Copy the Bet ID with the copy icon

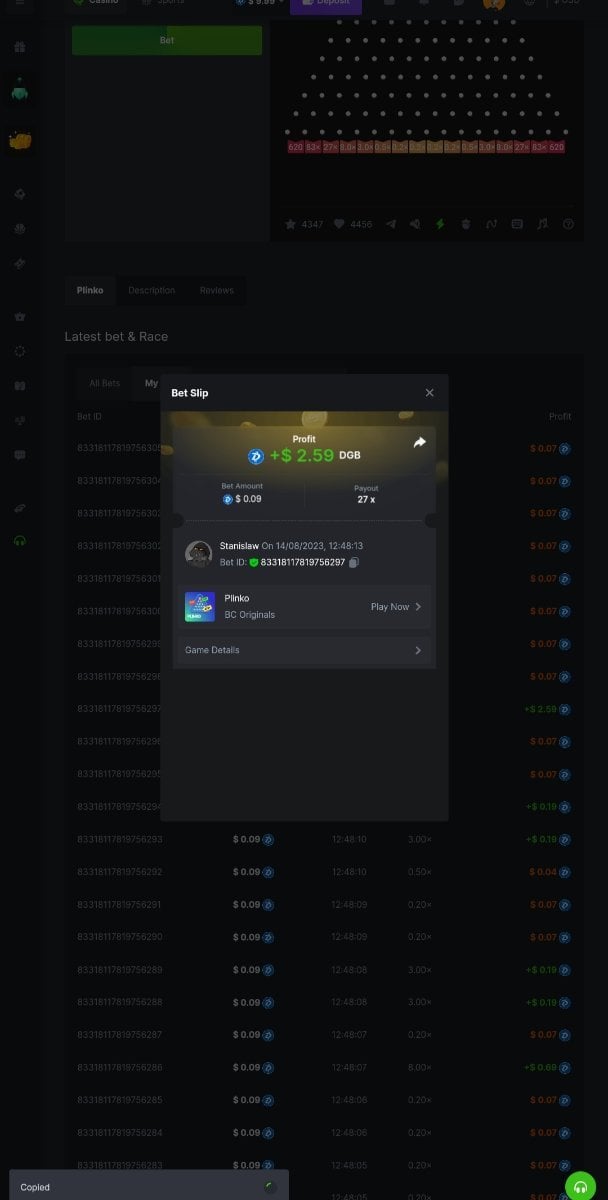[x=354, y=563]
